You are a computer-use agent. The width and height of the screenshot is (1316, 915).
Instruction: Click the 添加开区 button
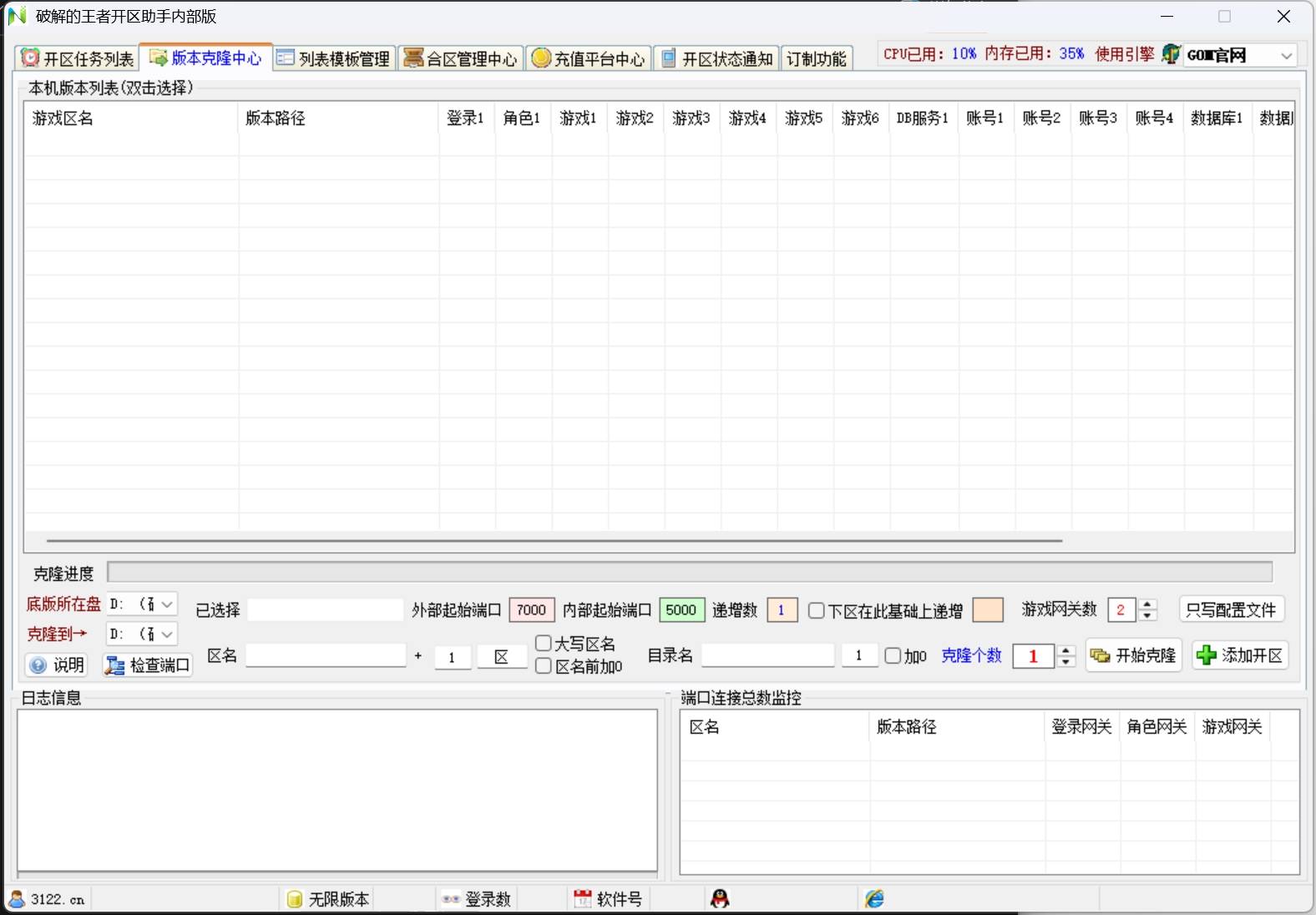(x=1240, y=655)
